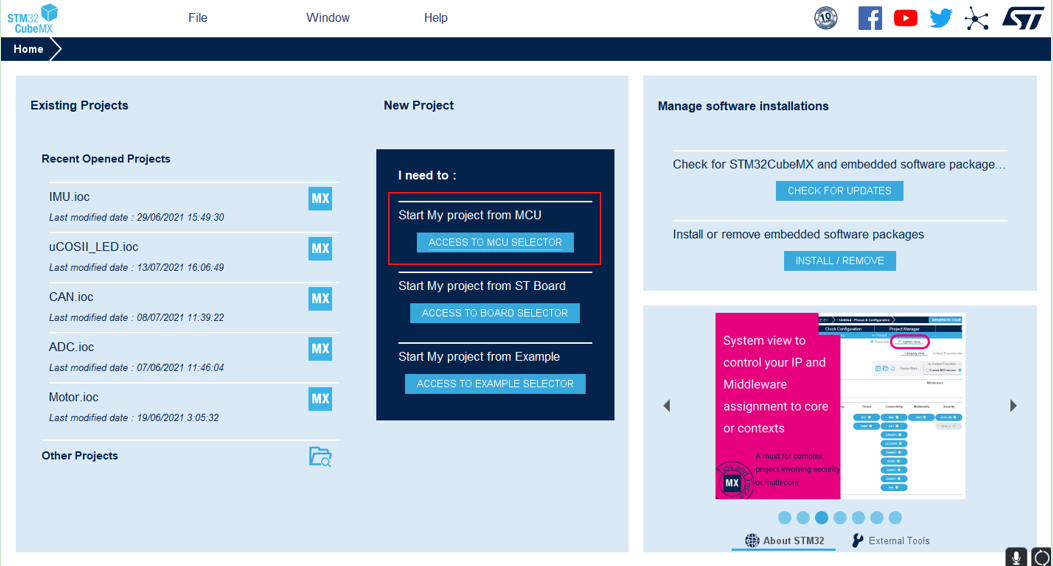Open Motor.ioc via its MX icon
This screenshot has width=1053, height=566.
(320, 399)
